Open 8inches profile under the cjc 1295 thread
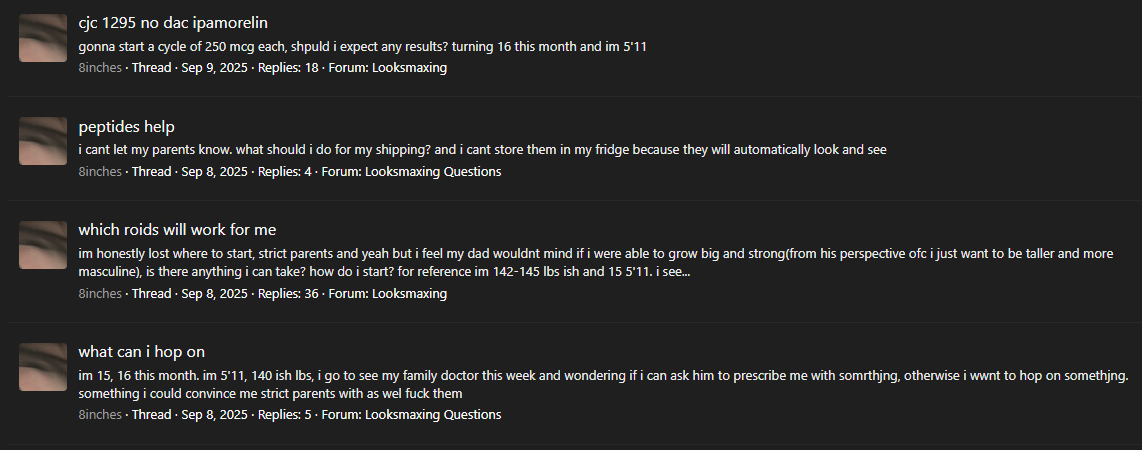The width and height of the screenshot is (1142, 450). 100,68
